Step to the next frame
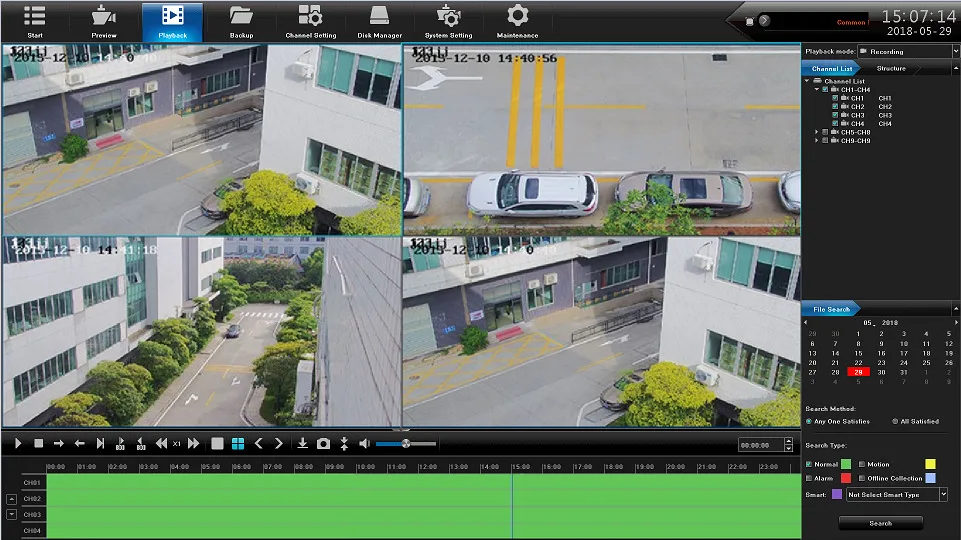 [x=100, y=443]
